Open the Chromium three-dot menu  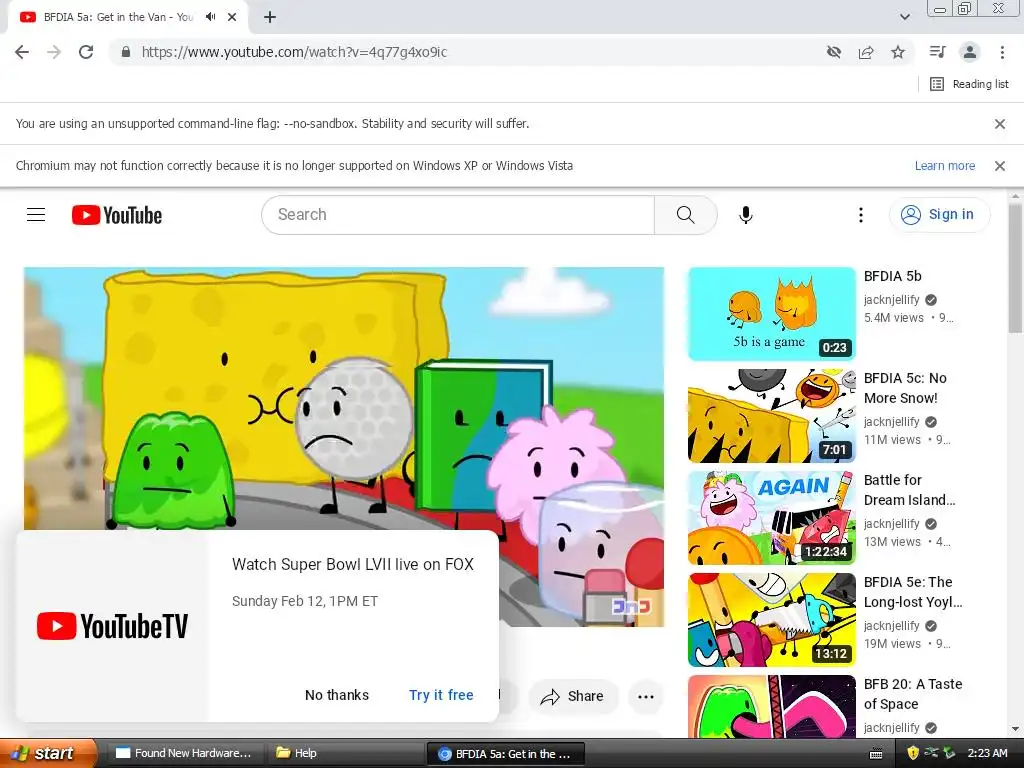pos(1002,52)
